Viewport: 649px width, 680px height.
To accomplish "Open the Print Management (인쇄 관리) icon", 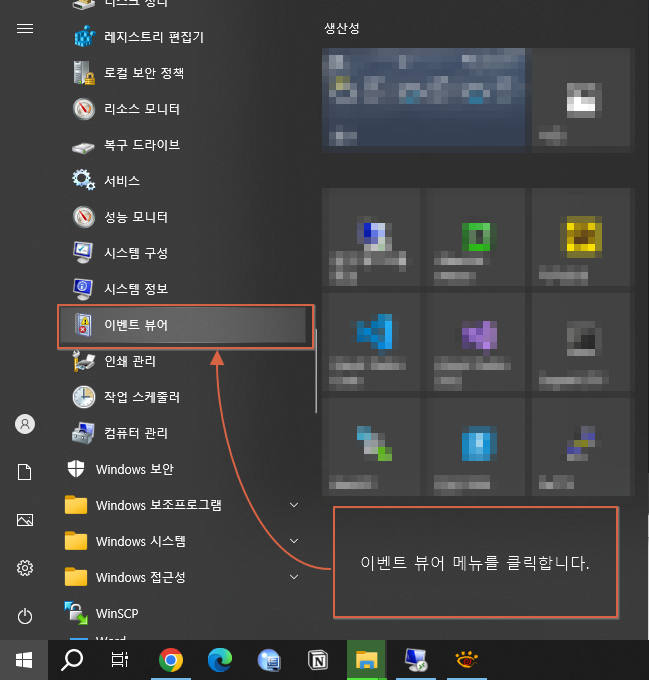I will pyautogui.click(x=84, y=361).
